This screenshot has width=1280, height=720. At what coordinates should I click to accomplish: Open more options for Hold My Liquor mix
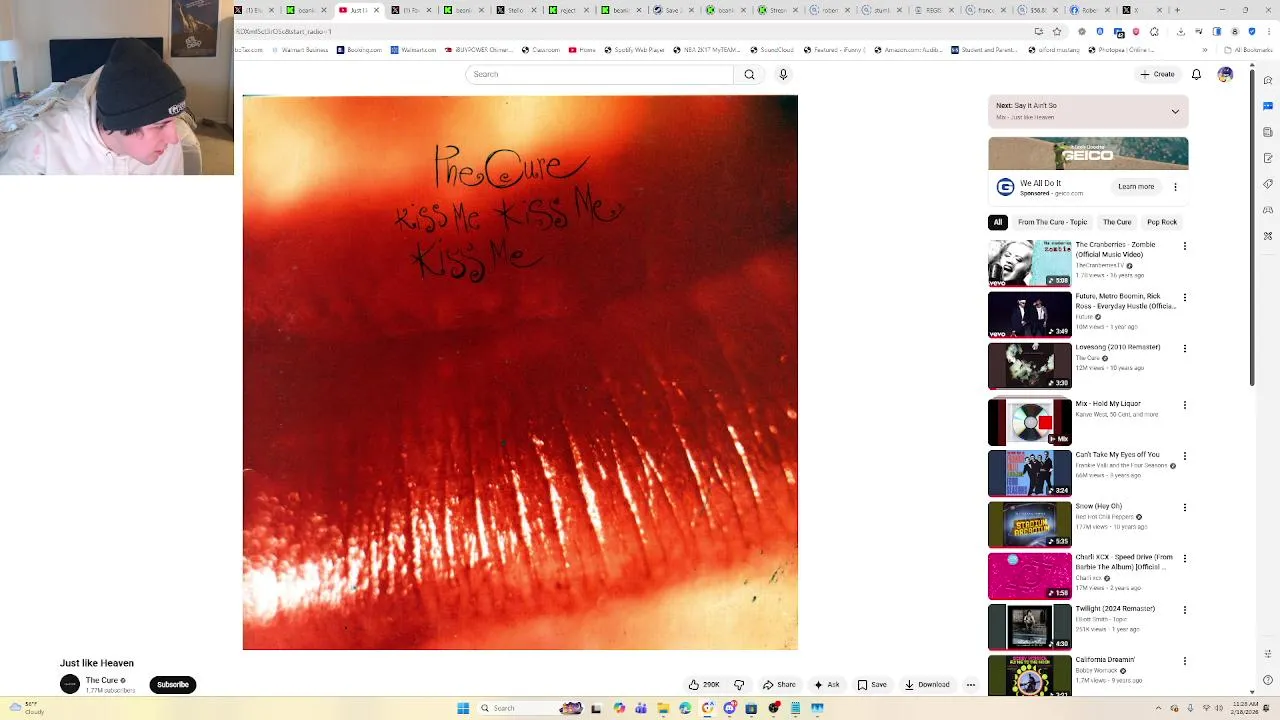pos(1185,405)
